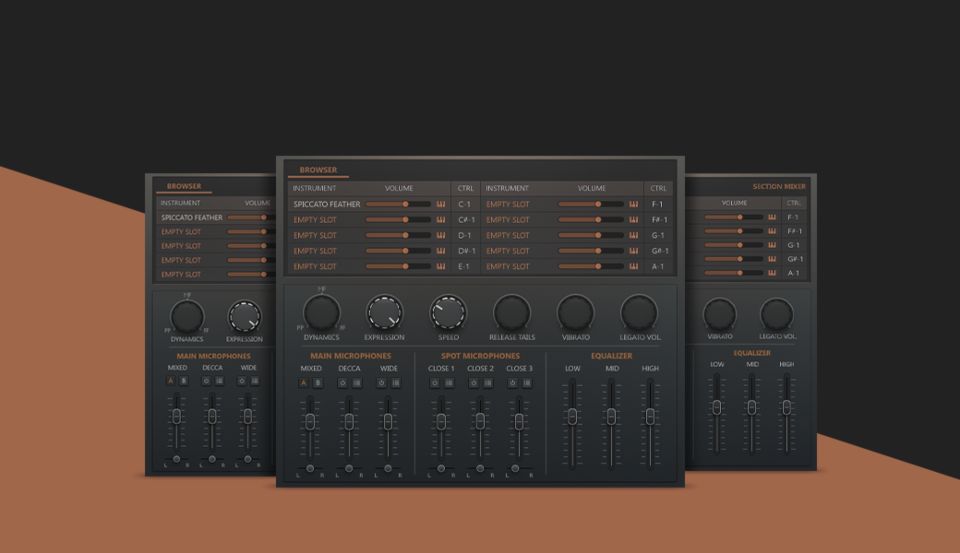Viewport: 960px width, 553px height.
Task: Click icon right of Wide power, center window
Action: click(396, 383)
